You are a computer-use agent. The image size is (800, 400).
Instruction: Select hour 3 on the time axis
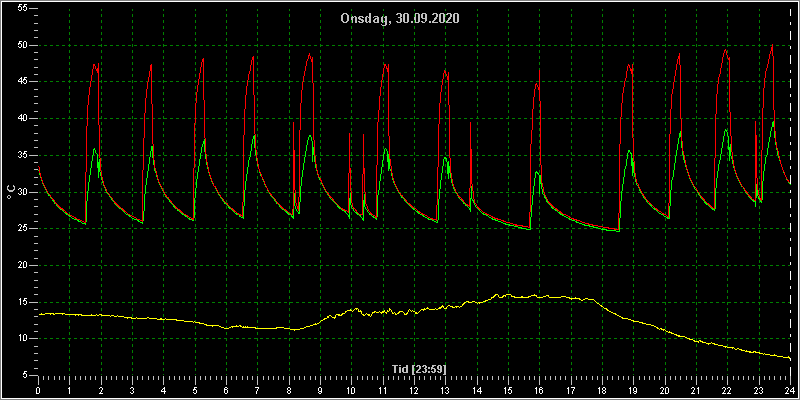coord(132,390)
